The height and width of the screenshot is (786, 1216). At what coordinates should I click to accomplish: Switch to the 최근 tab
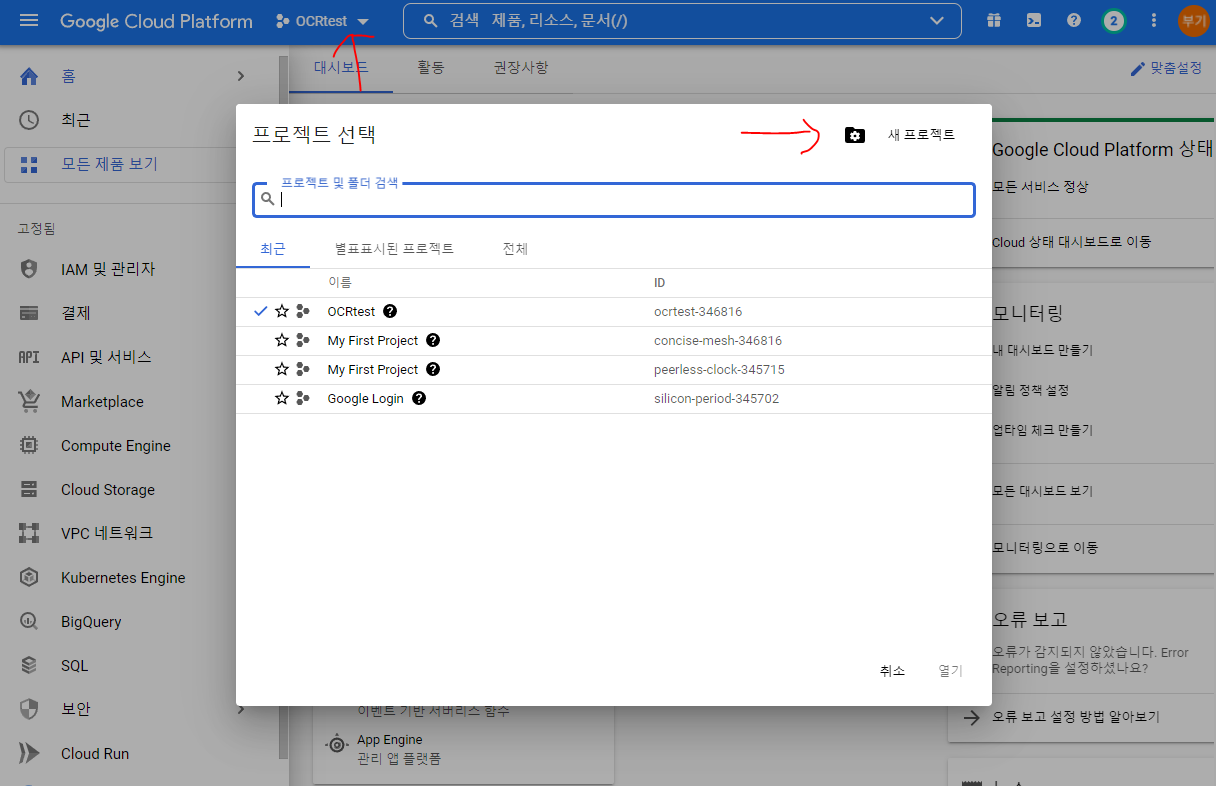273,249
